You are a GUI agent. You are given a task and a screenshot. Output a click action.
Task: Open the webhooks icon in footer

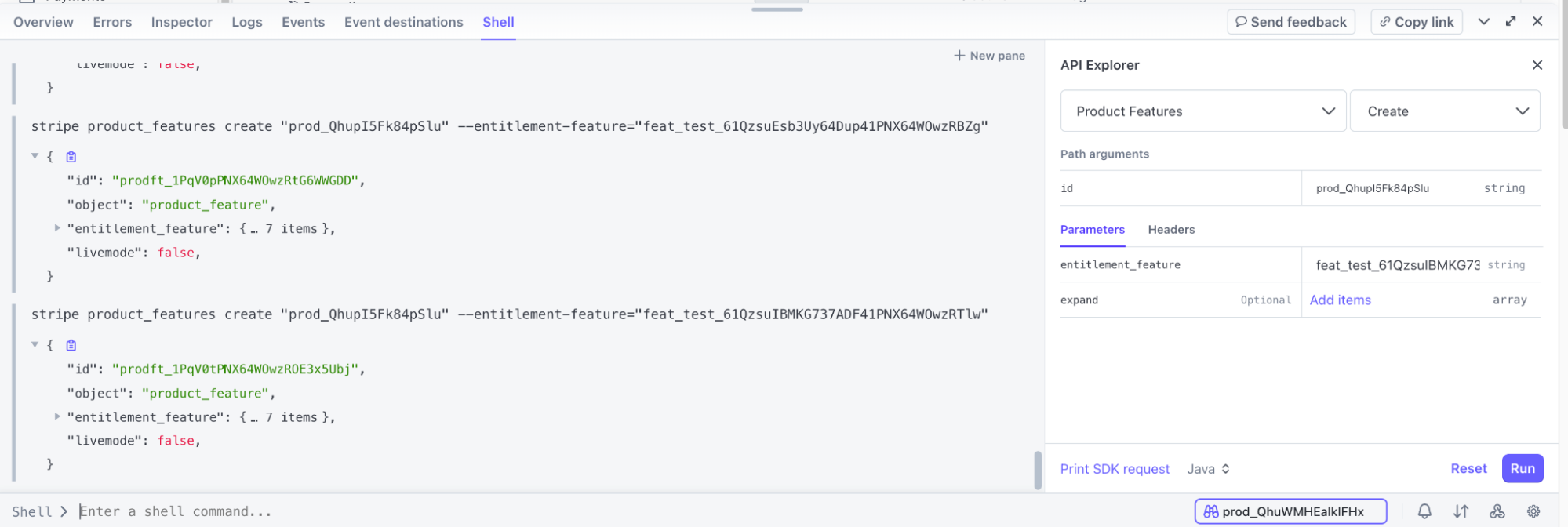[1497, 511]
